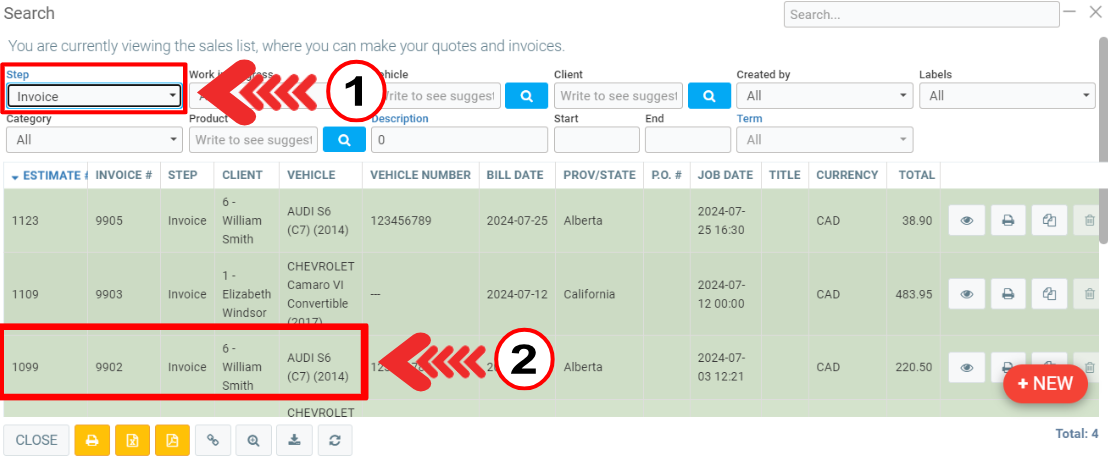This screenshot has height=458, width=1108.
Task: Click the zoom magnifier icon in bottom toolbar
Action: tap(253, 440)
